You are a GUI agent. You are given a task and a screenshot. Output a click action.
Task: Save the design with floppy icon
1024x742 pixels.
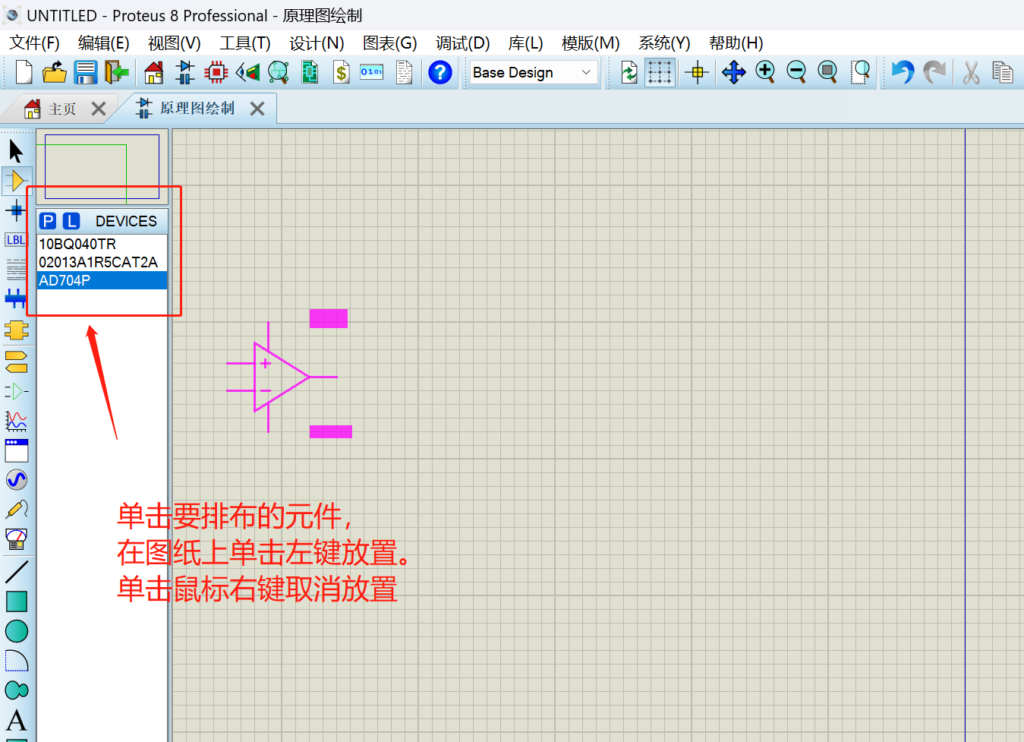pos(85,72)
